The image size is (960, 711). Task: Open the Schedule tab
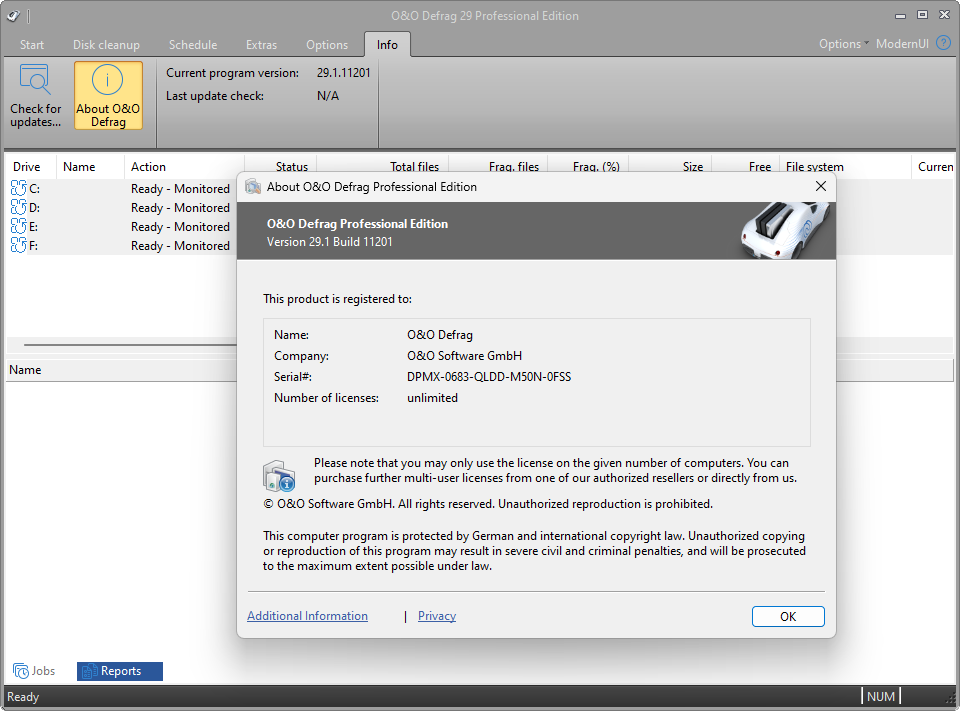pos(193,45)
